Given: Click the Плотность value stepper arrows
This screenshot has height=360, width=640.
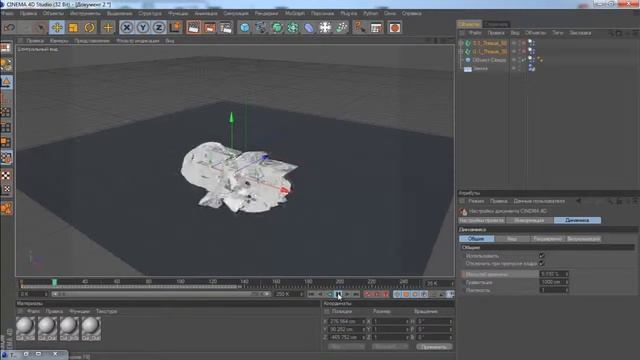Looking at the screenshot, I should 566,290.
